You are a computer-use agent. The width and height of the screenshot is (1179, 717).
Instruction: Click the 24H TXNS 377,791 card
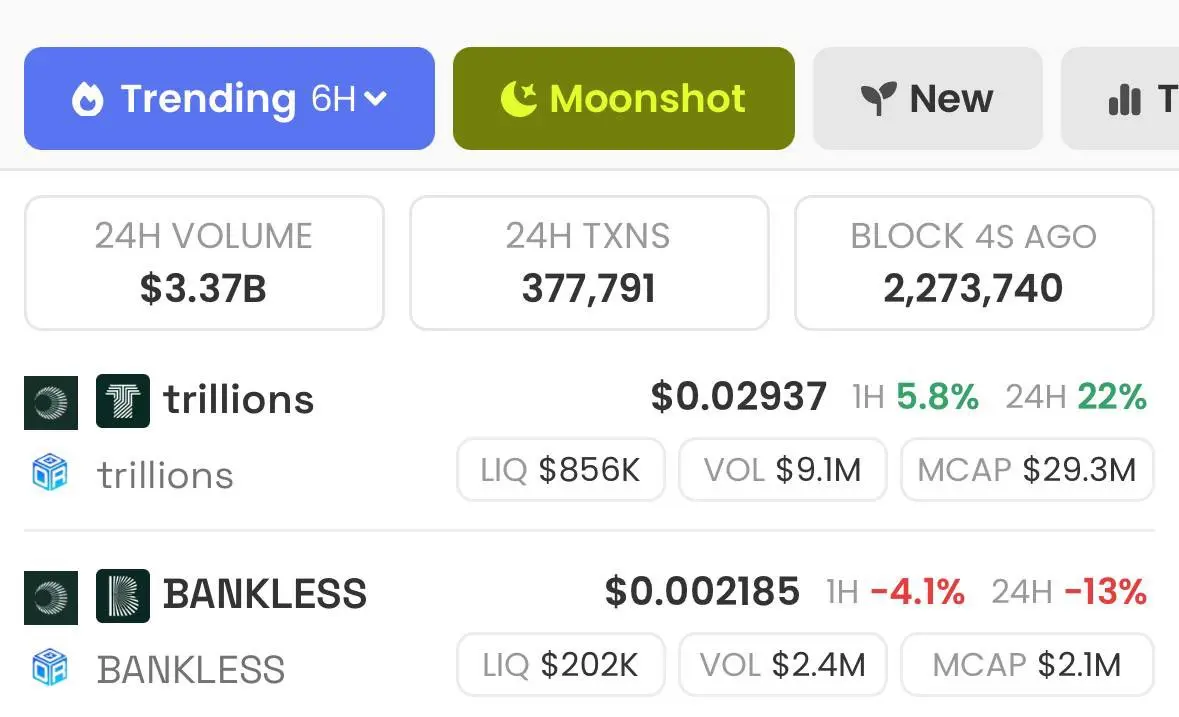[590, 263]
